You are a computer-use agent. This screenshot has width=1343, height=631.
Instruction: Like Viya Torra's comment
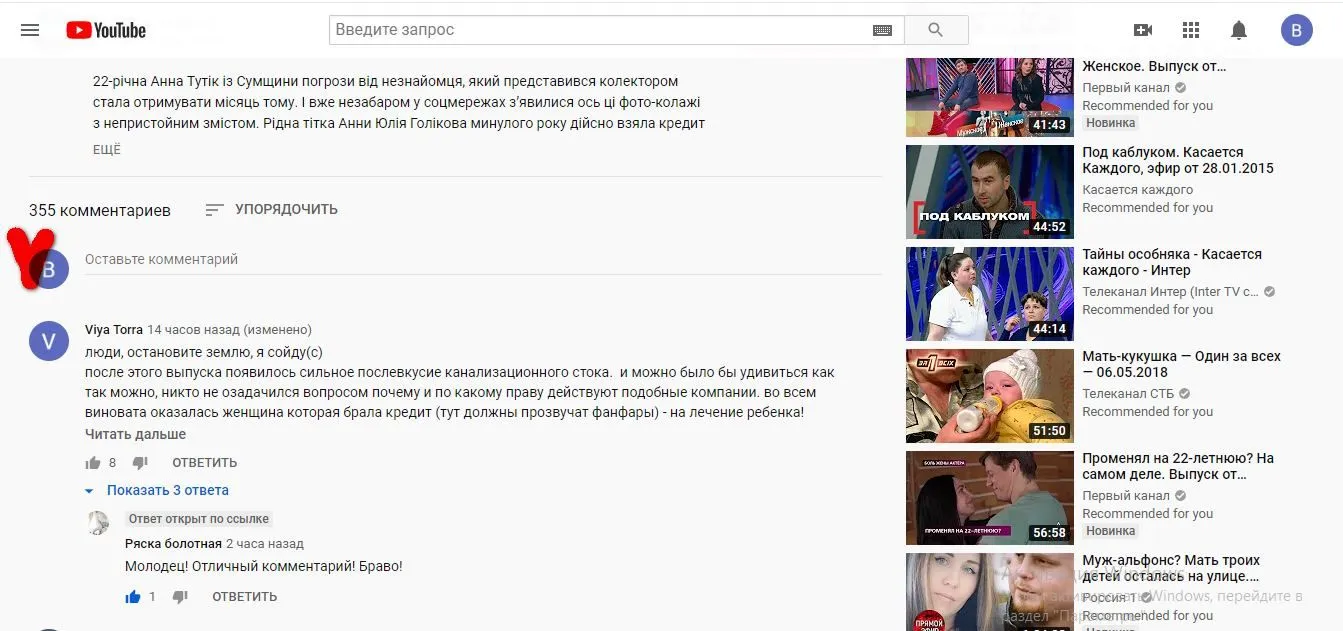pyautogui.click(x=93, y=463)
